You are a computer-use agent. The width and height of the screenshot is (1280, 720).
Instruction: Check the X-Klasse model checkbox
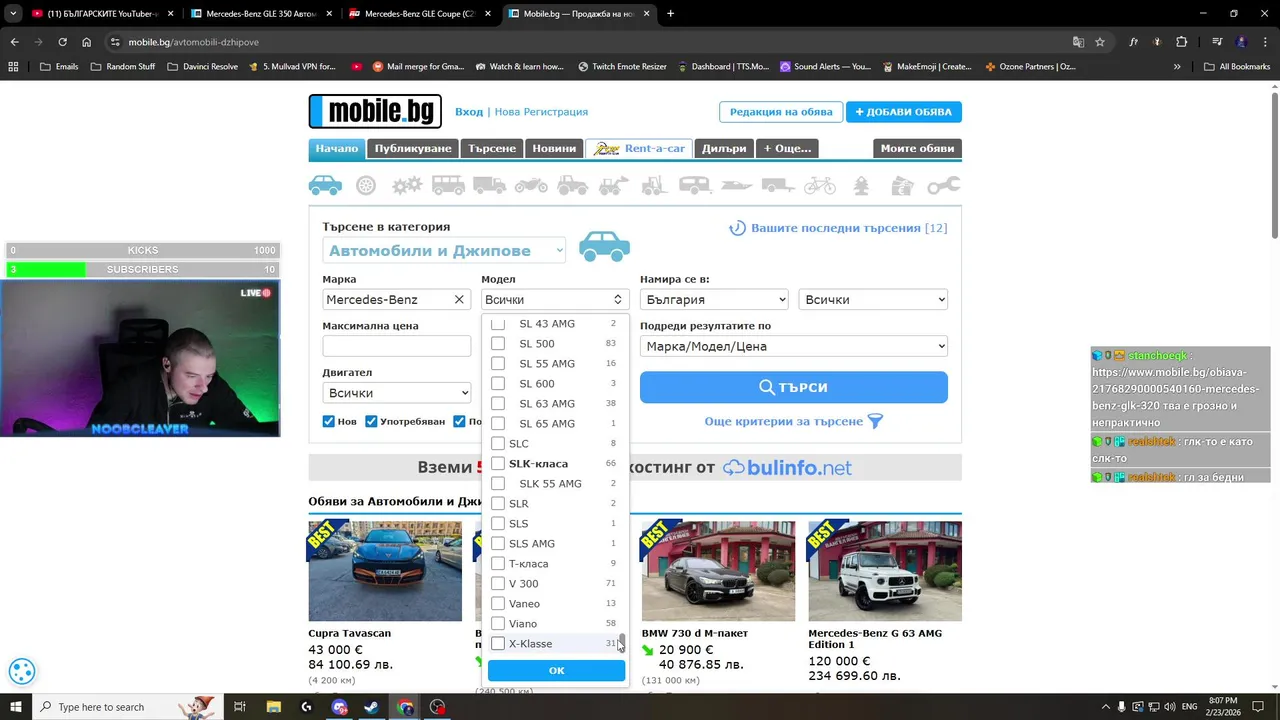(498, 643)
